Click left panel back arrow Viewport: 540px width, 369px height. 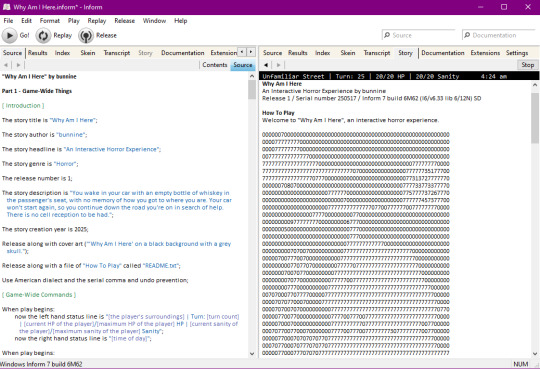(x=6, y=65)
